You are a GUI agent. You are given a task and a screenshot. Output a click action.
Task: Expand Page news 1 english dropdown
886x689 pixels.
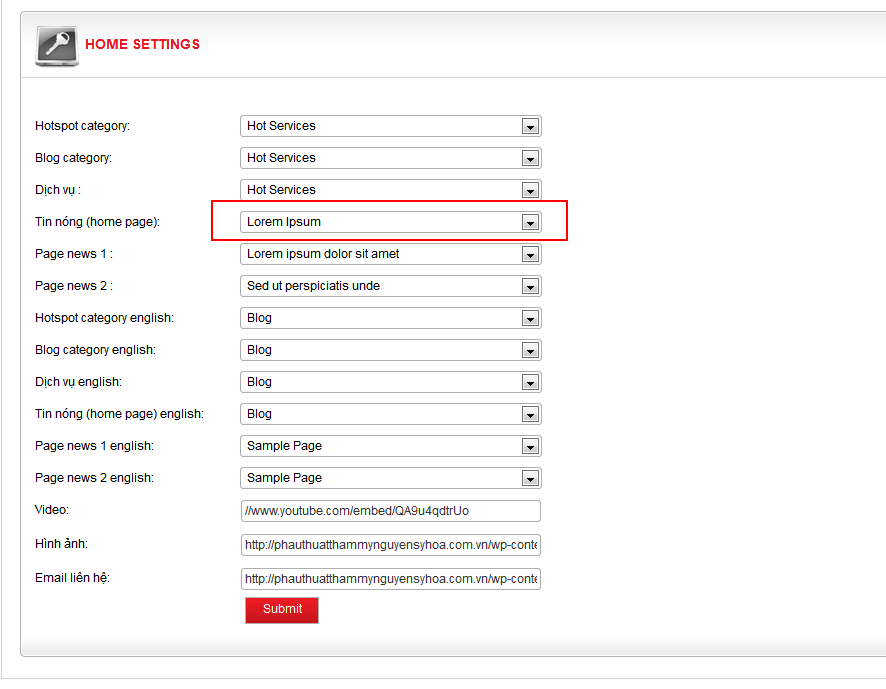(390, 446)
